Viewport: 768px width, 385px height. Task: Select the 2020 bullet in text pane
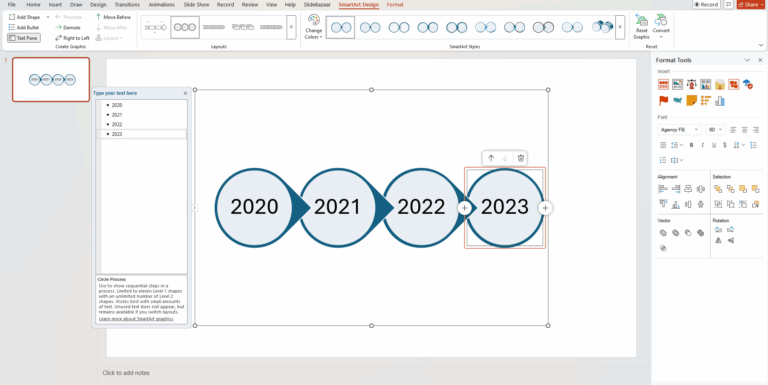click(x=117, y=105)
